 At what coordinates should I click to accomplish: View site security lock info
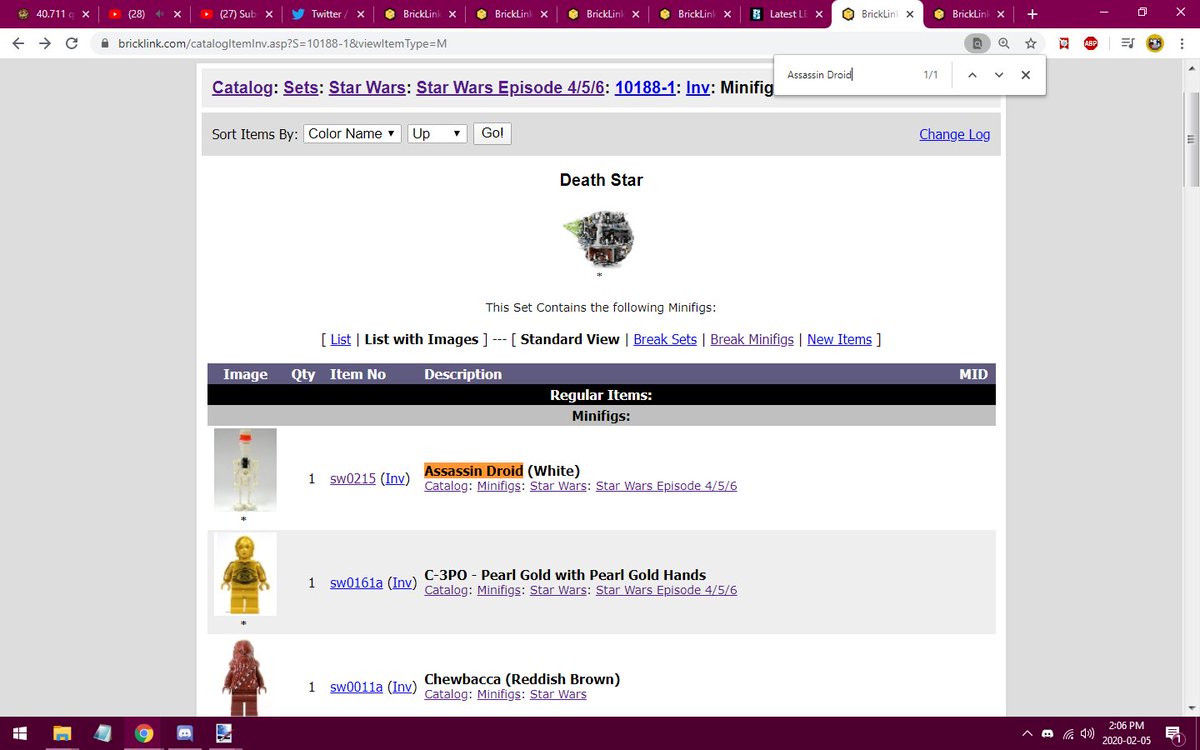[106, 44]
